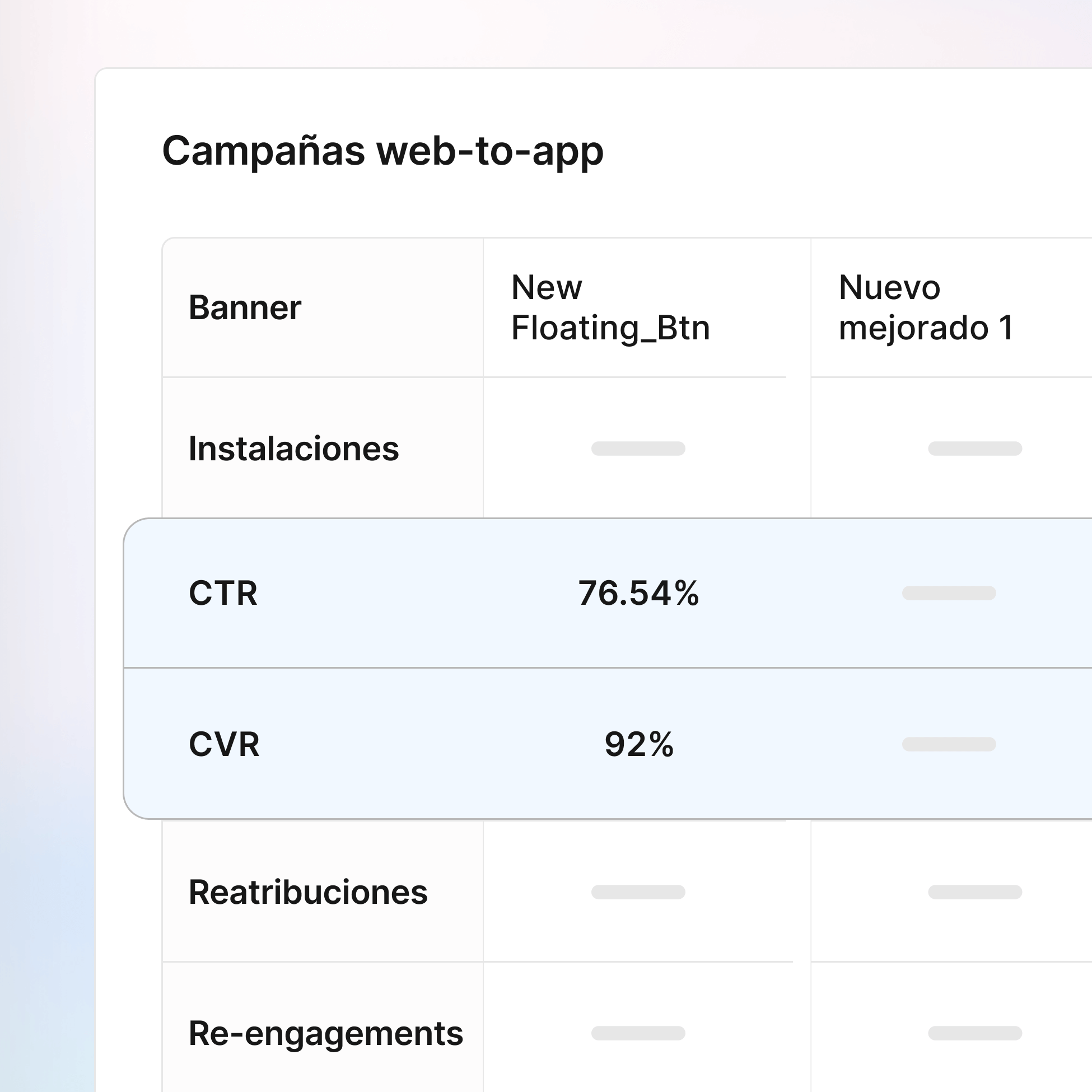
Task: Select the Reatribuciones row label
Action: (308, 892)
